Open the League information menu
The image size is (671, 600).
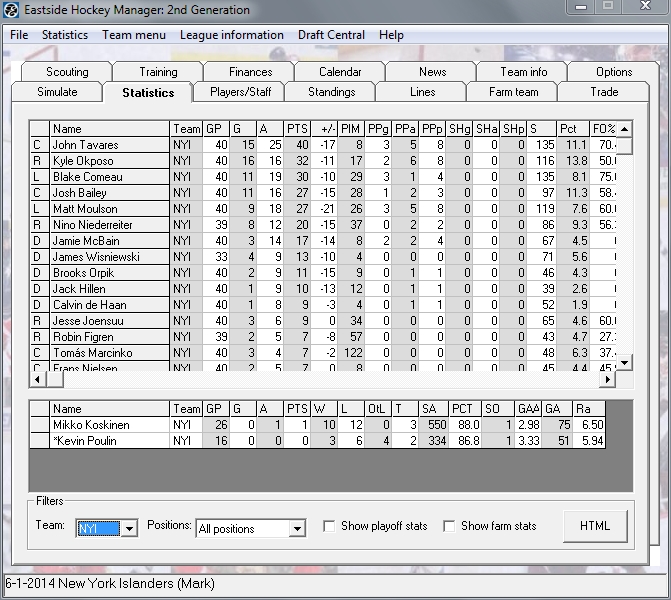click(232, 35)
